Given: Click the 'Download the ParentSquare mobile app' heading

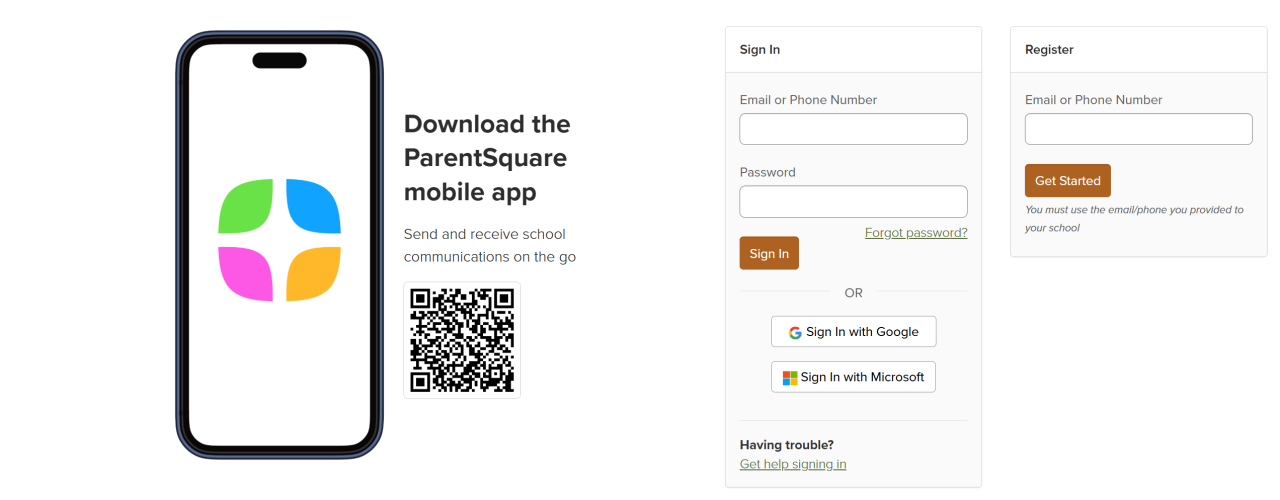Looking at the screenshot, I should click(x=487, y=158).
